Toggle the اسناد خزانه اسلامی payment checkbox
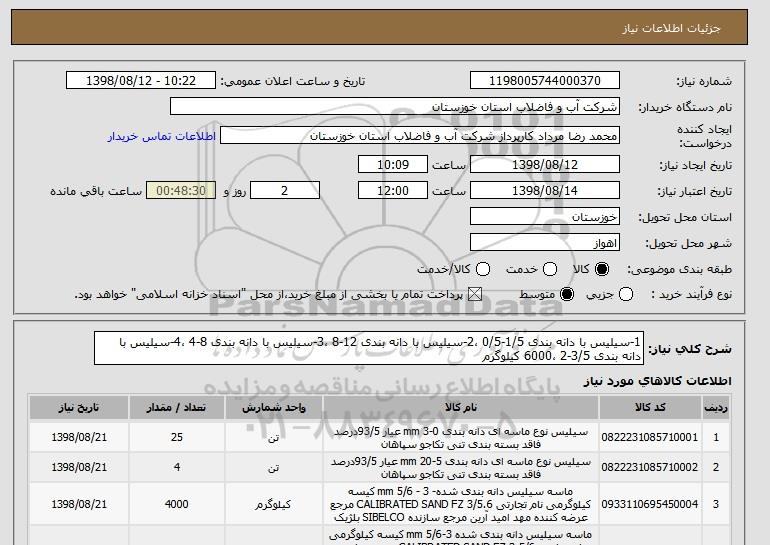The width and height of the screenshot is (770, 545). point(474,294)
